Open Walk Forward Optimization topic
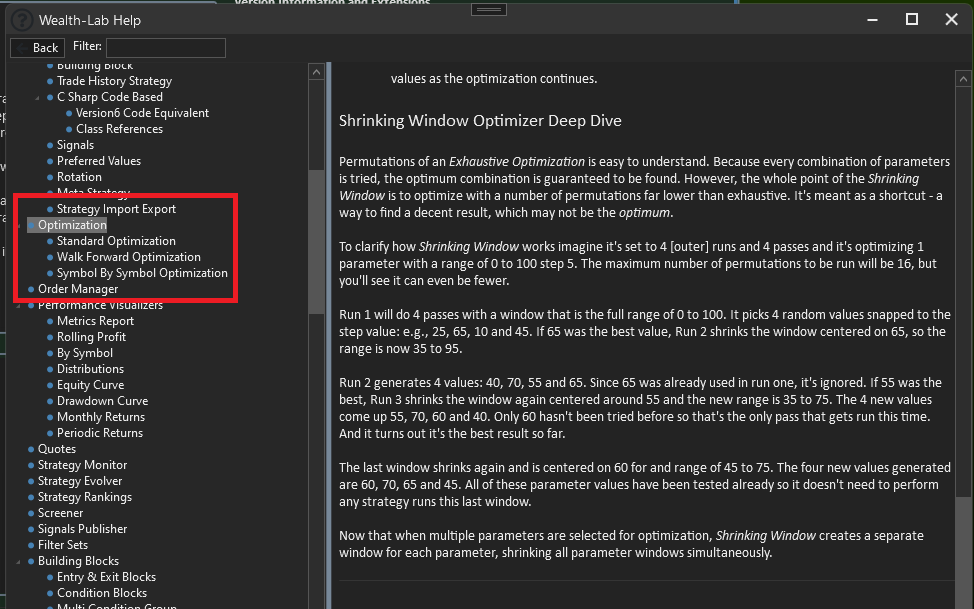The width and height of the screenshot is (974, 609). pos(129,257)
